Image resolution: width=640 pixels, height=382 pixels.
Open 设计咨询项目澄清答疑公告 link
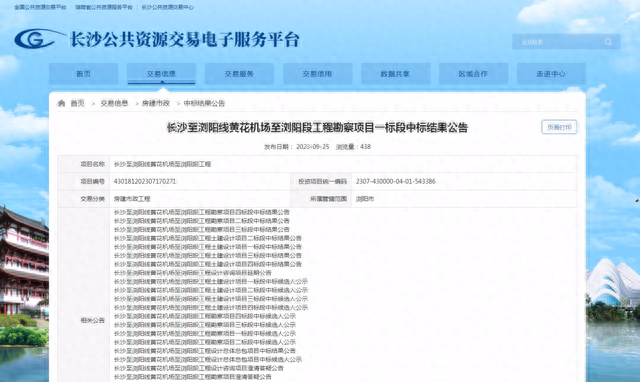click(x=198, y=368)
